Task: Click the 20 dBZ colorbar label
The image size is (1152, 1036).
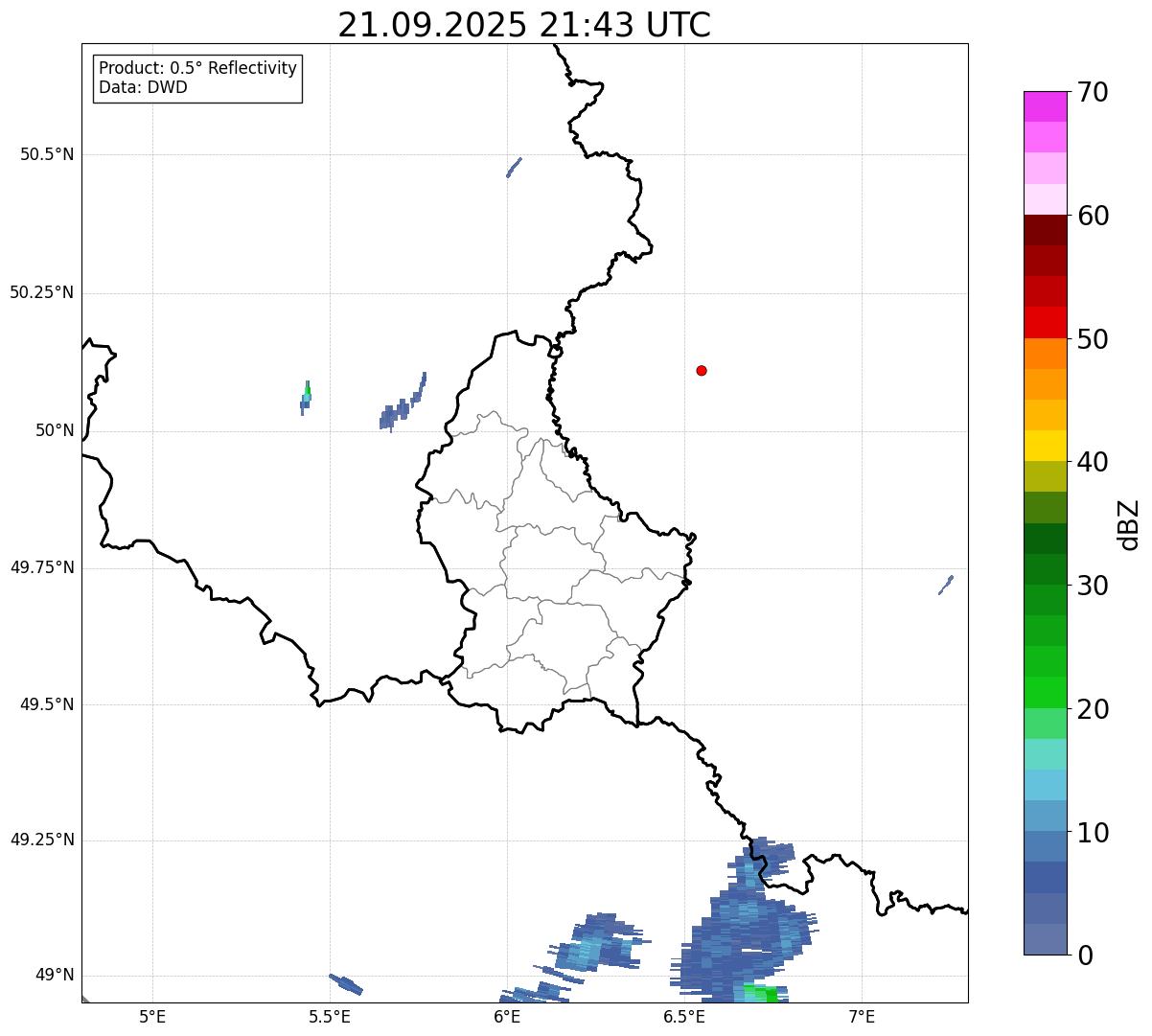Action: point(1093,709)
